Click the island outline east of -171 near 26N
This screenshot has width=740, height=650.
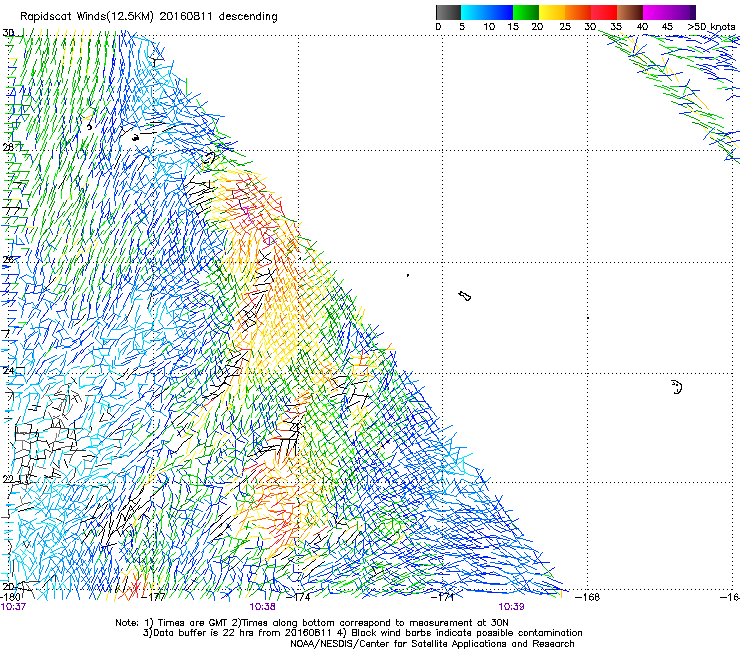click(465, 296)
